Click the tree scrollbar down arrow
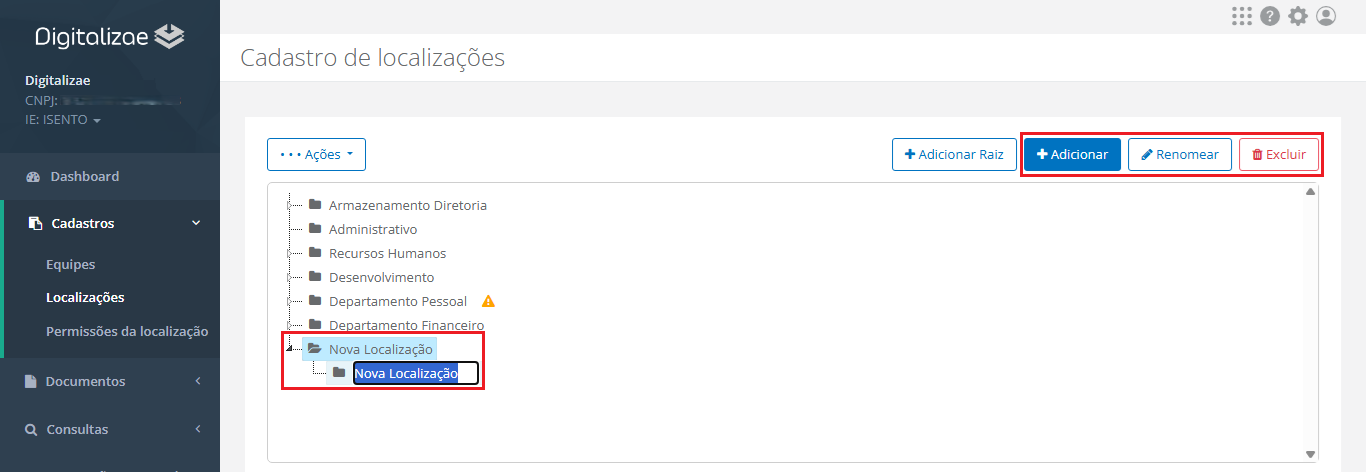Image resolution: width=1366 pixels, height=472 pixels. click(1310, 454)
